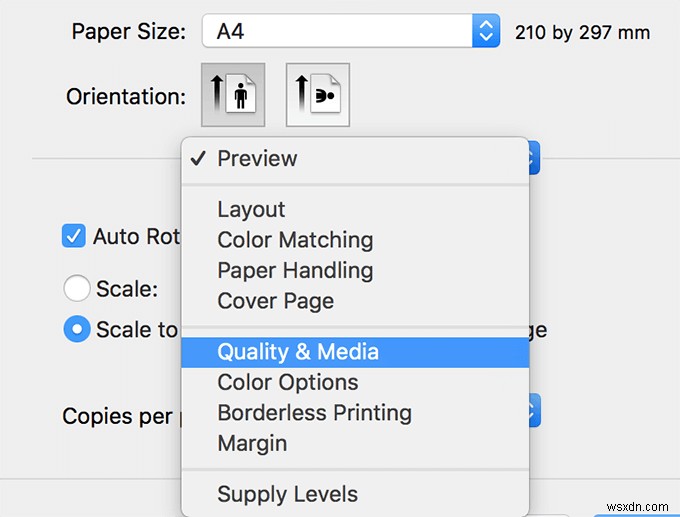Open the Copies per page dropdown

[533, 410]
